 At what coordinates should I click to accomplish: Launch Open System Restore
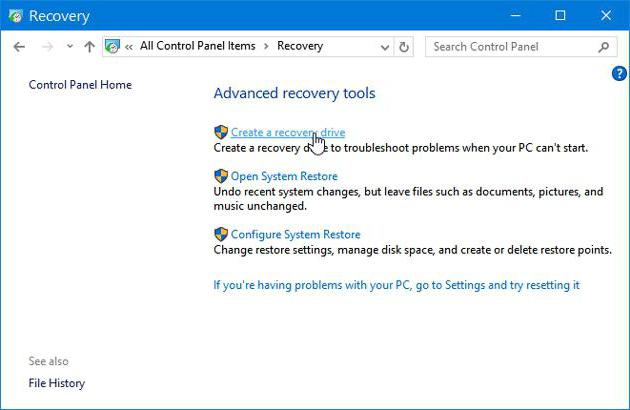[284, 176]
